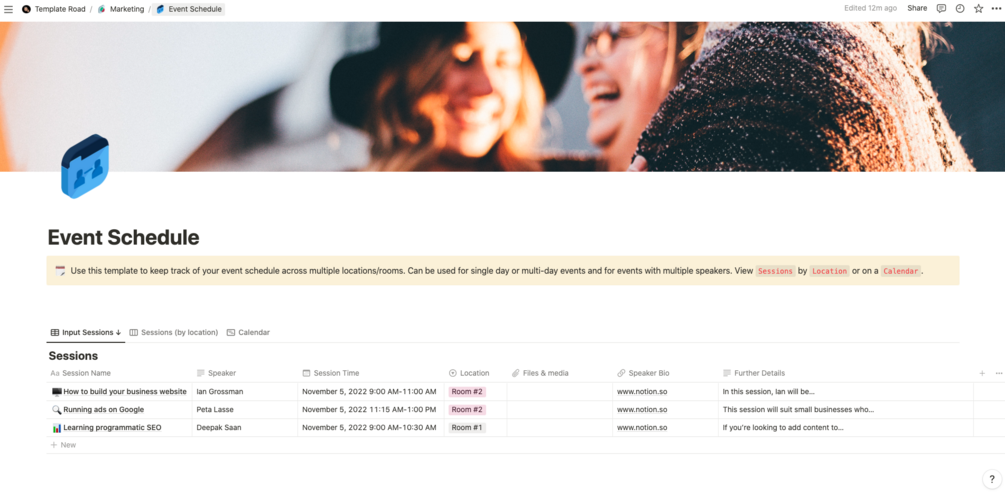Open the sidebar hamburger menu

(x=8, y=9)
